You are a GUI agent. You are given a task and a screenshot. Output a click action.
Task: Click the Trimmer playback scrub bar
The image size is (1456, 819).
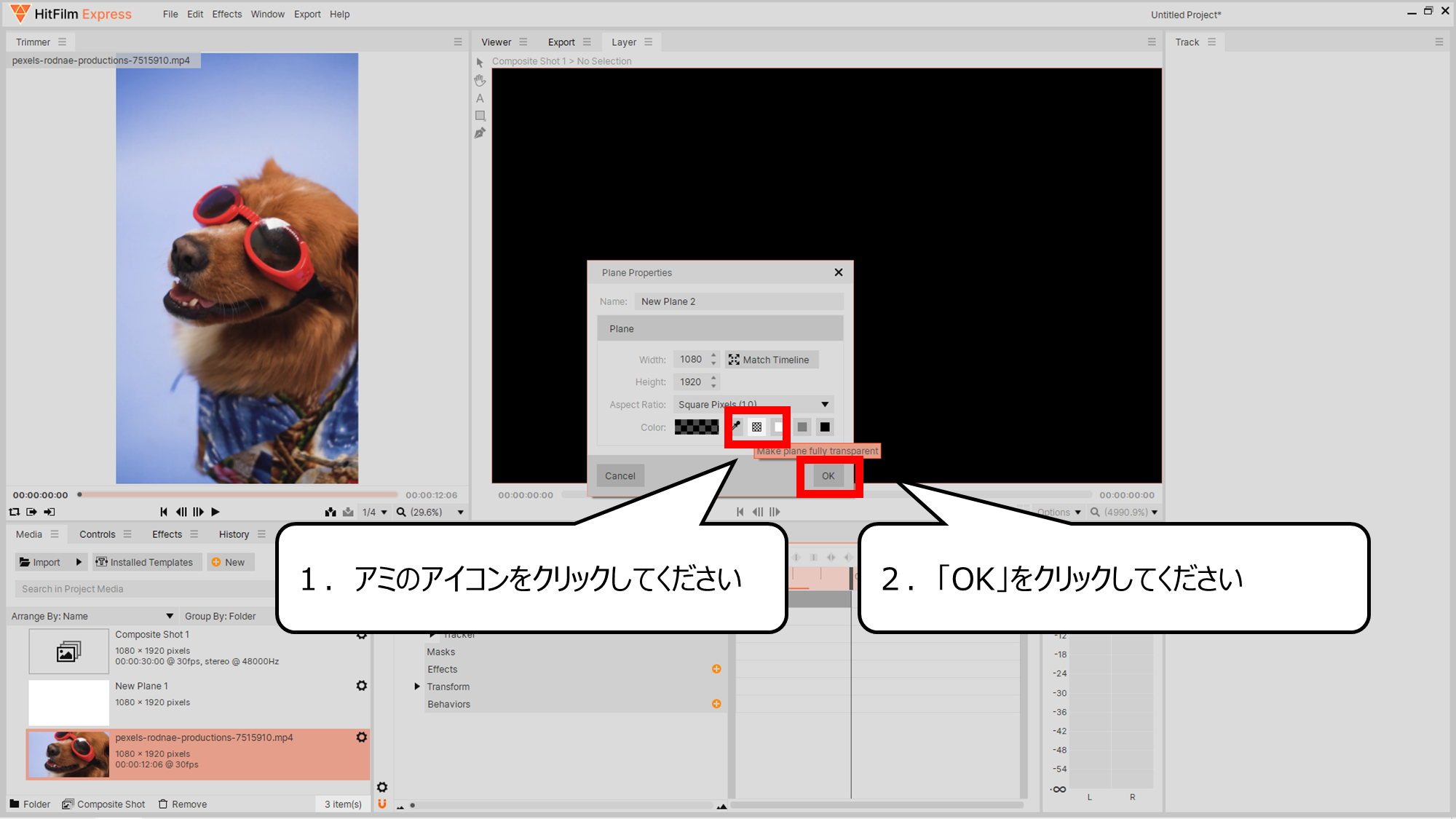(x=237, y=494)
